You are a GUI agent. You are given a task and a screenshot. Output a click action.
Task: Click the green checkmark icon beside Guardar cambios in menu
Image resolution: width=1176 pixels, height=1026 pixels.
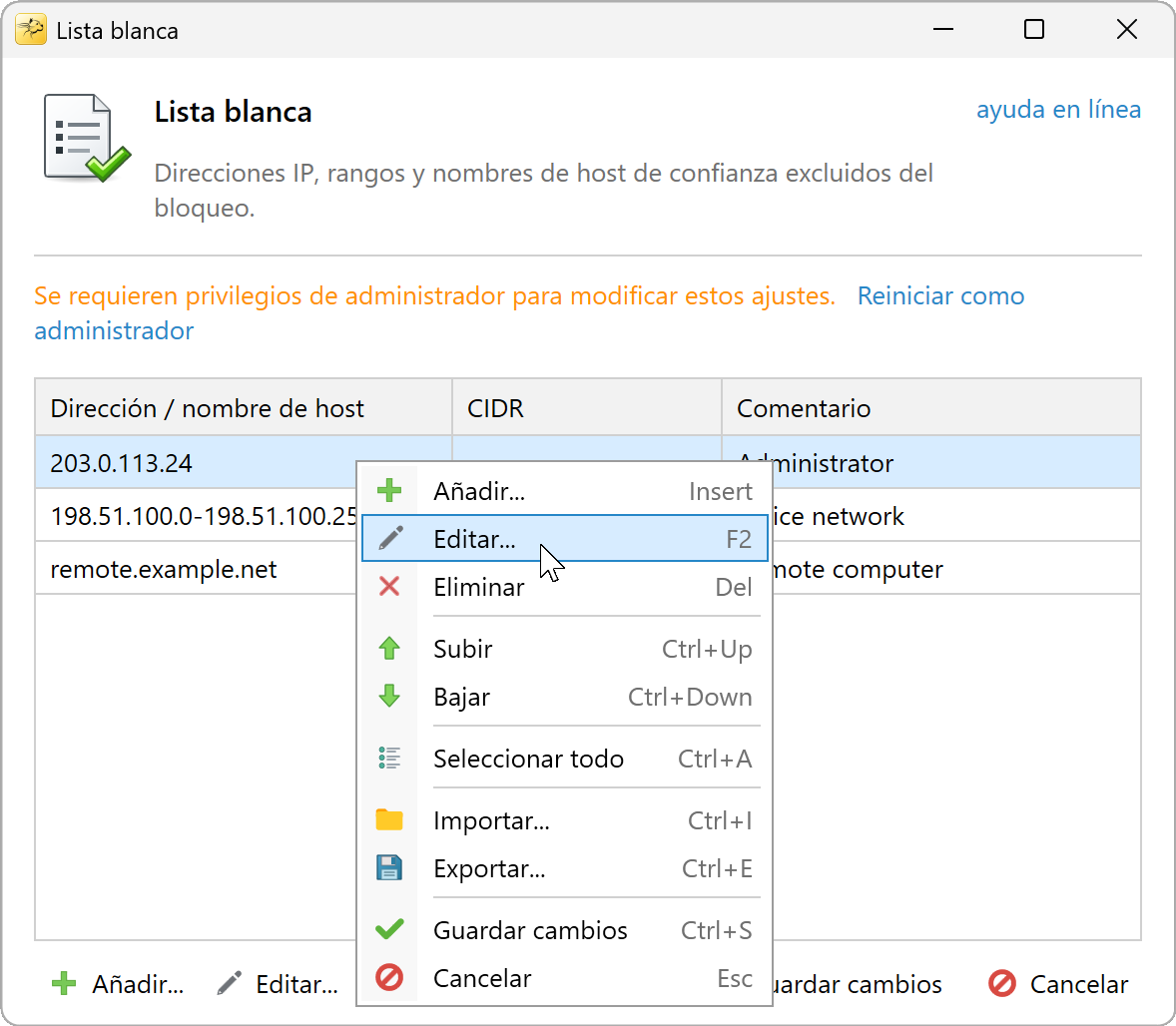point(389,929)
